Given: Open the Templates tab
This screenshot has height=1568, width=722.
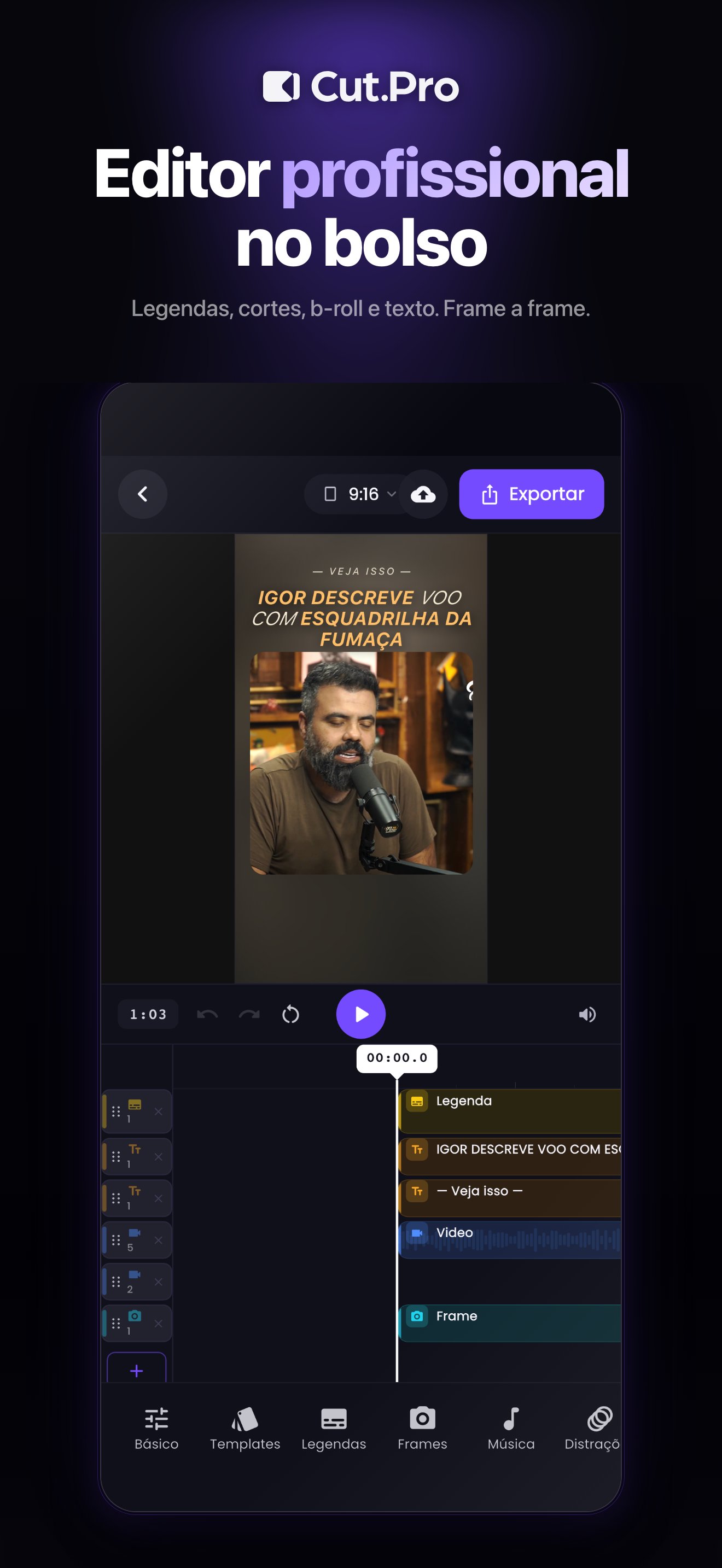Looking at the screenshot, I should point(244,1429).
